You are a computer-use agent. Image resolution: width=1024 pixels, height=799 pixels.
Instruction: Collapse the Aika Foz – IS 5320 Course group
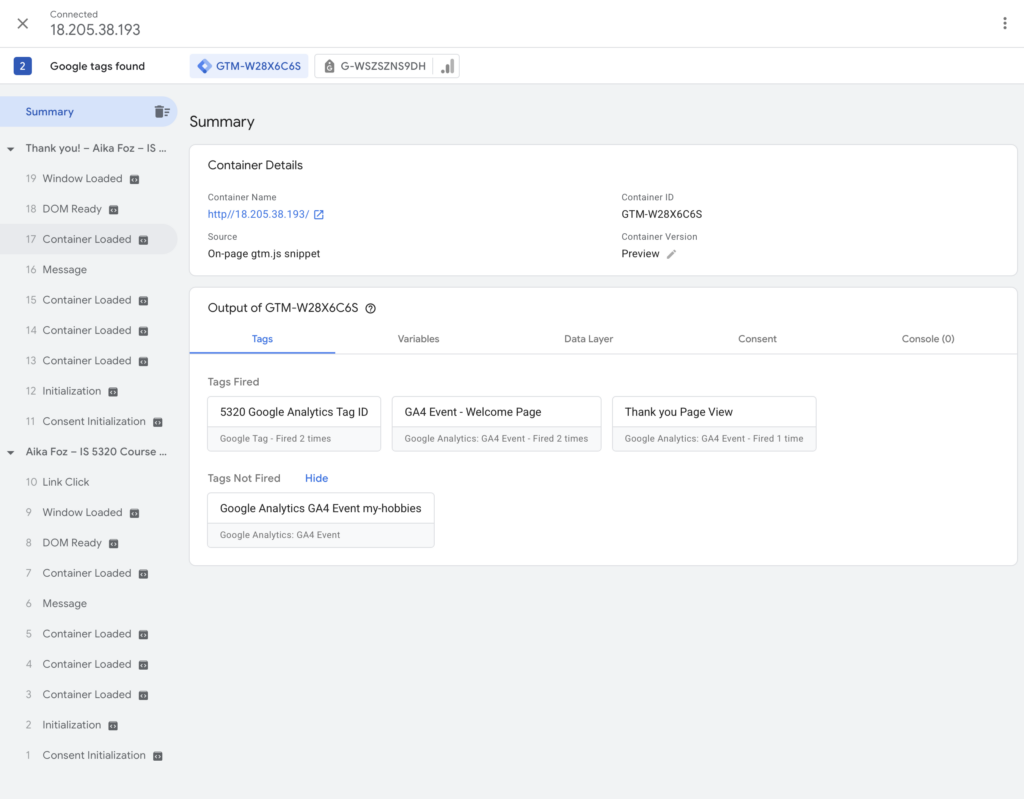click(11, 452)
